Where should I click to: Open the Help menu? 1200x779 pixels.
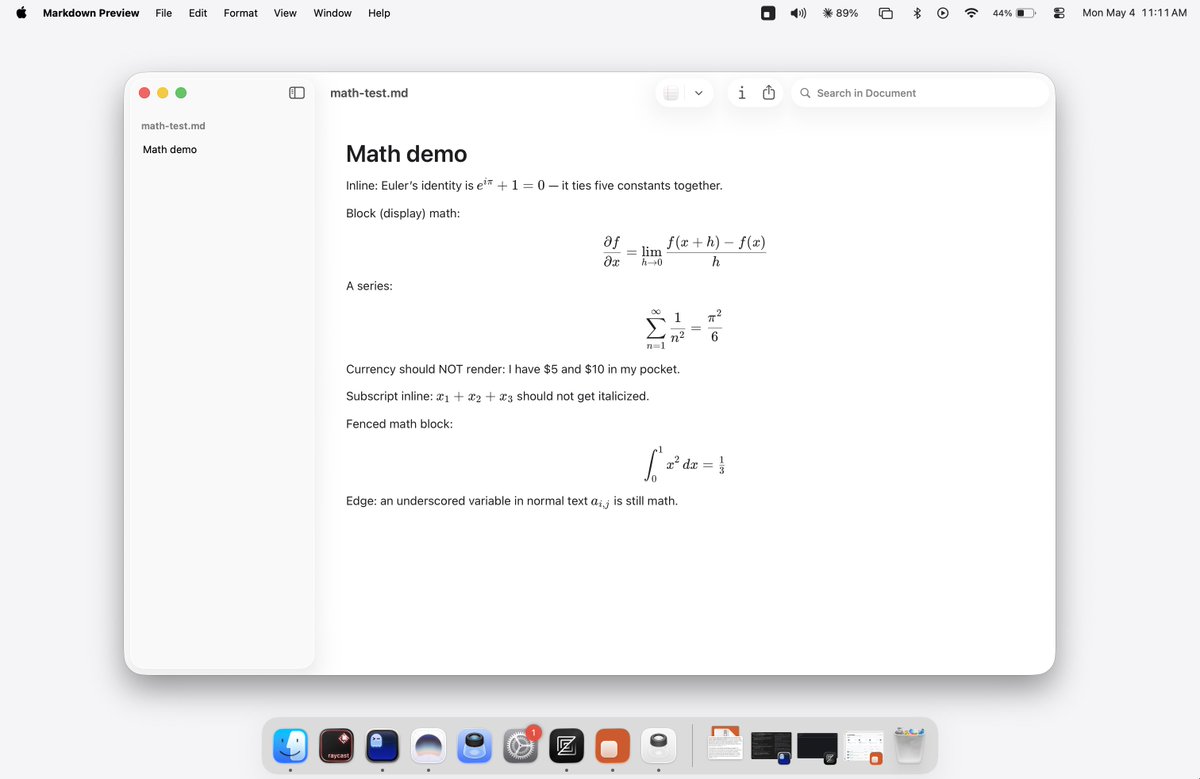click(379, 13)
